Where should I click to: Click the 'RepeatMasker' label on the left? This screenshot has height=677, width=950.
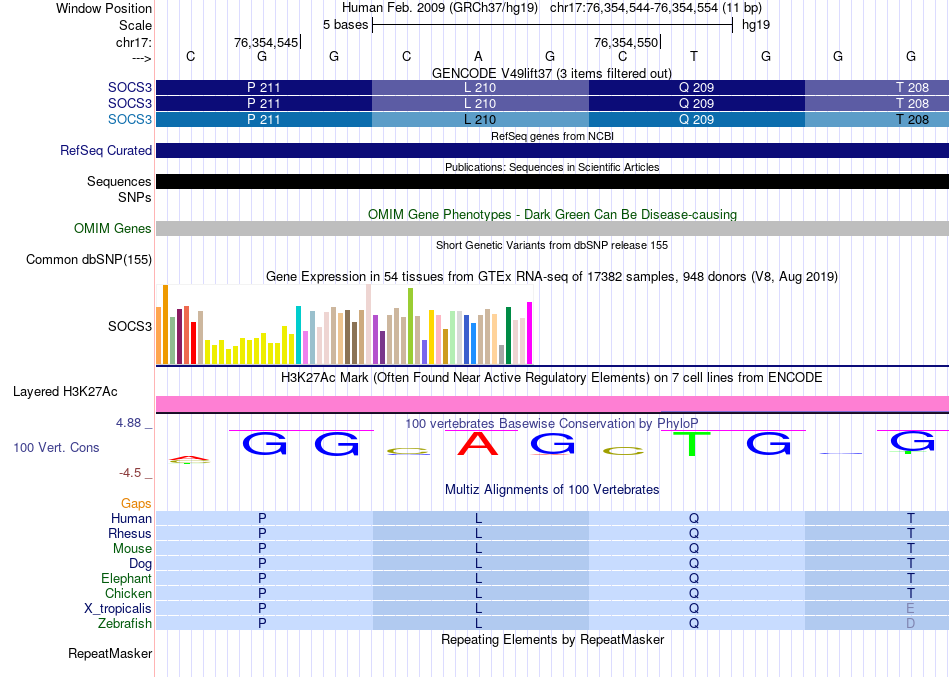110,653
